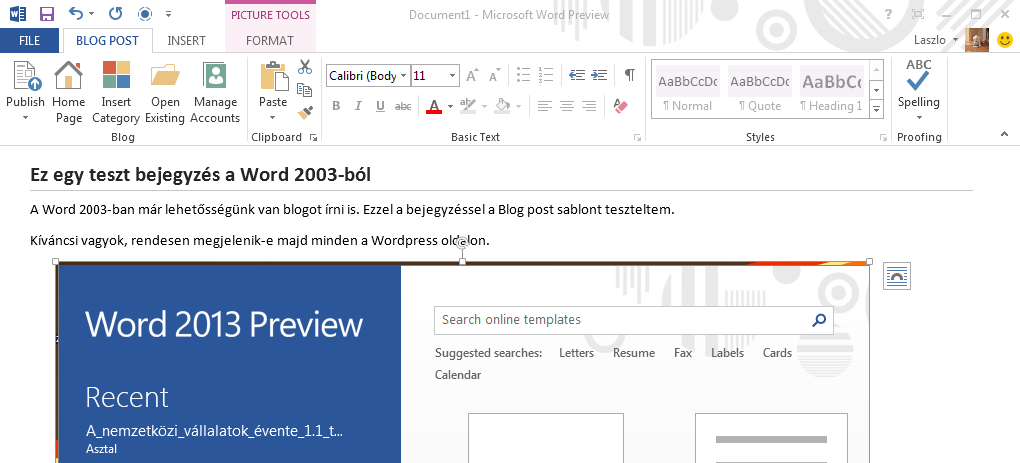Toggle Touch/Mouse mode icon
Screen dimensions: 1020x463
click(x=145, y=14)
